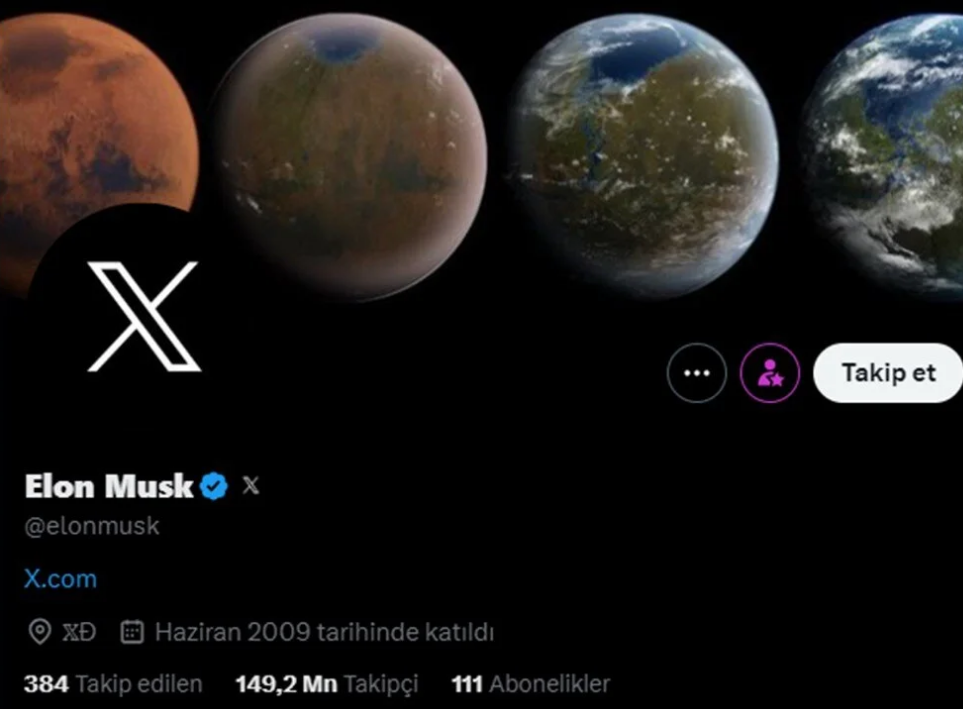963x709 pixels.
Task: Open the three-dot more options menu
Action: tap(696, 373)
